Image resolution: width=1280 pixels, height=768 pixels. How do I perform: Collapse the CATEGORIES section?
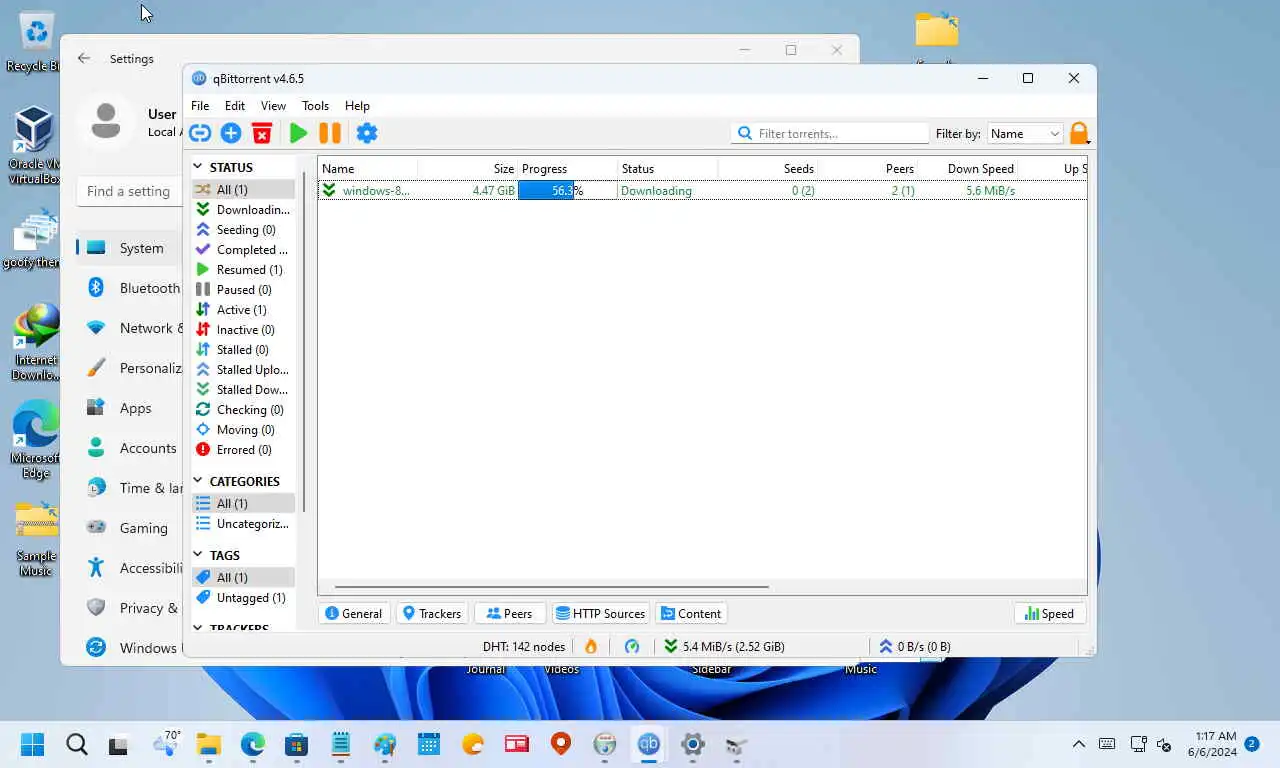(198, 481)
